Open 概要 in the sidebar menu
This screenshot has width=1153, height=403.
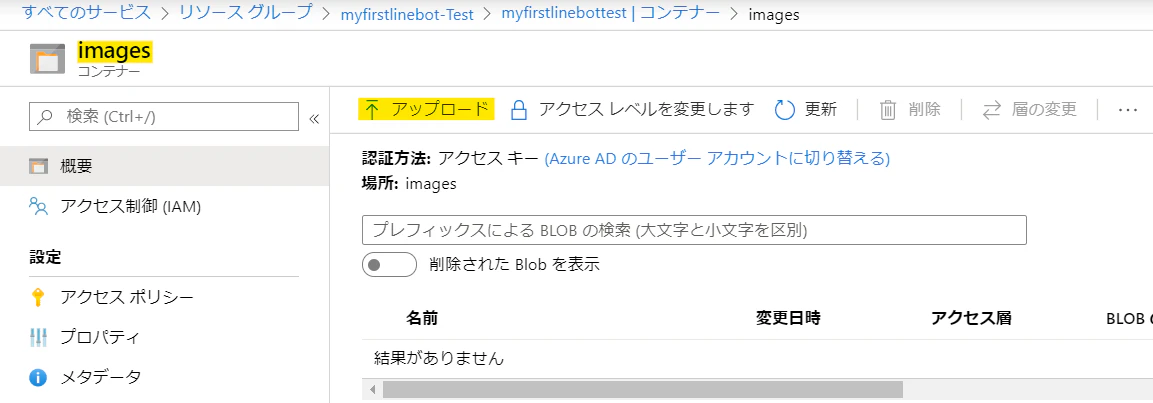(x=165, y=166)
